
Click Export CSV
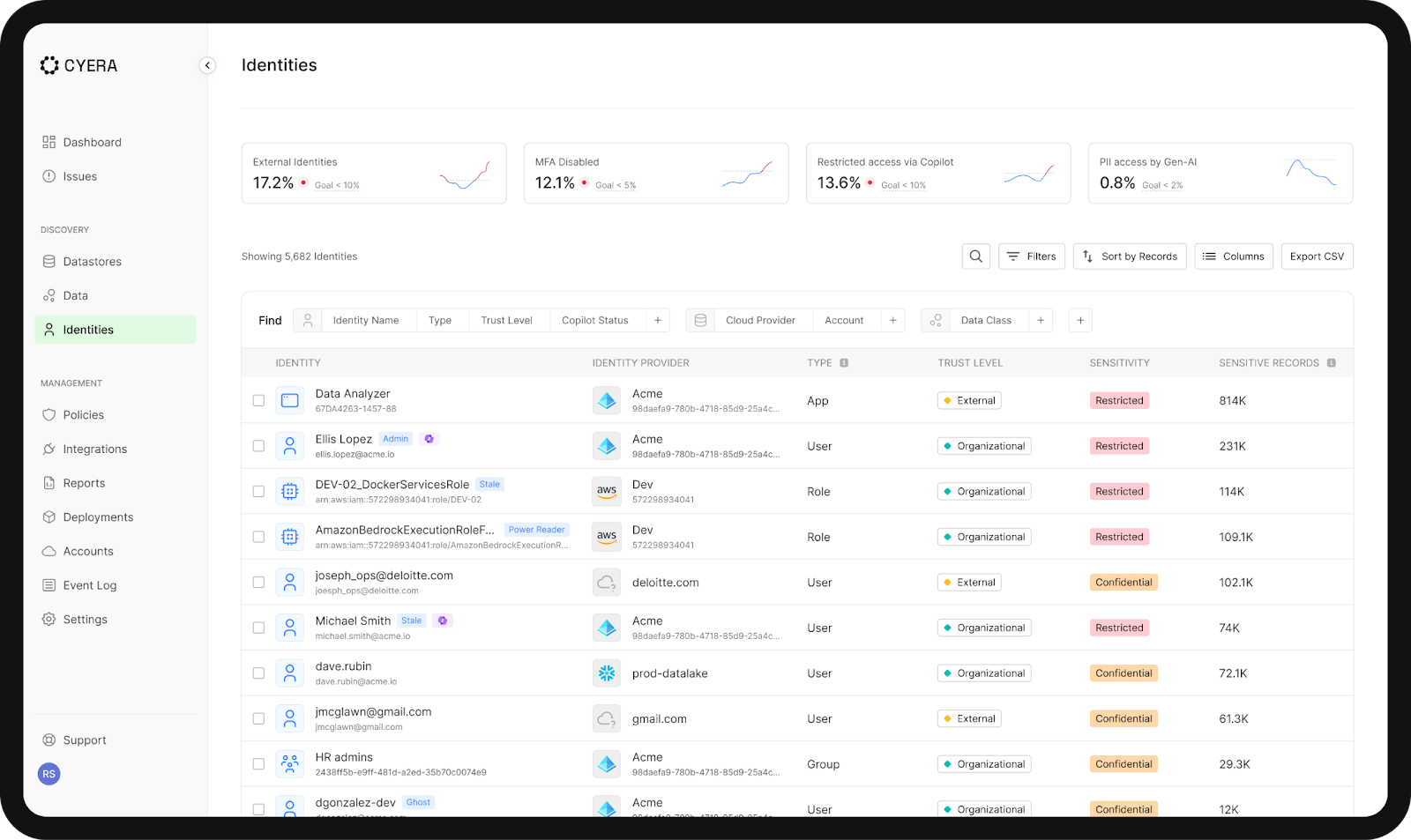(1318, 256)
